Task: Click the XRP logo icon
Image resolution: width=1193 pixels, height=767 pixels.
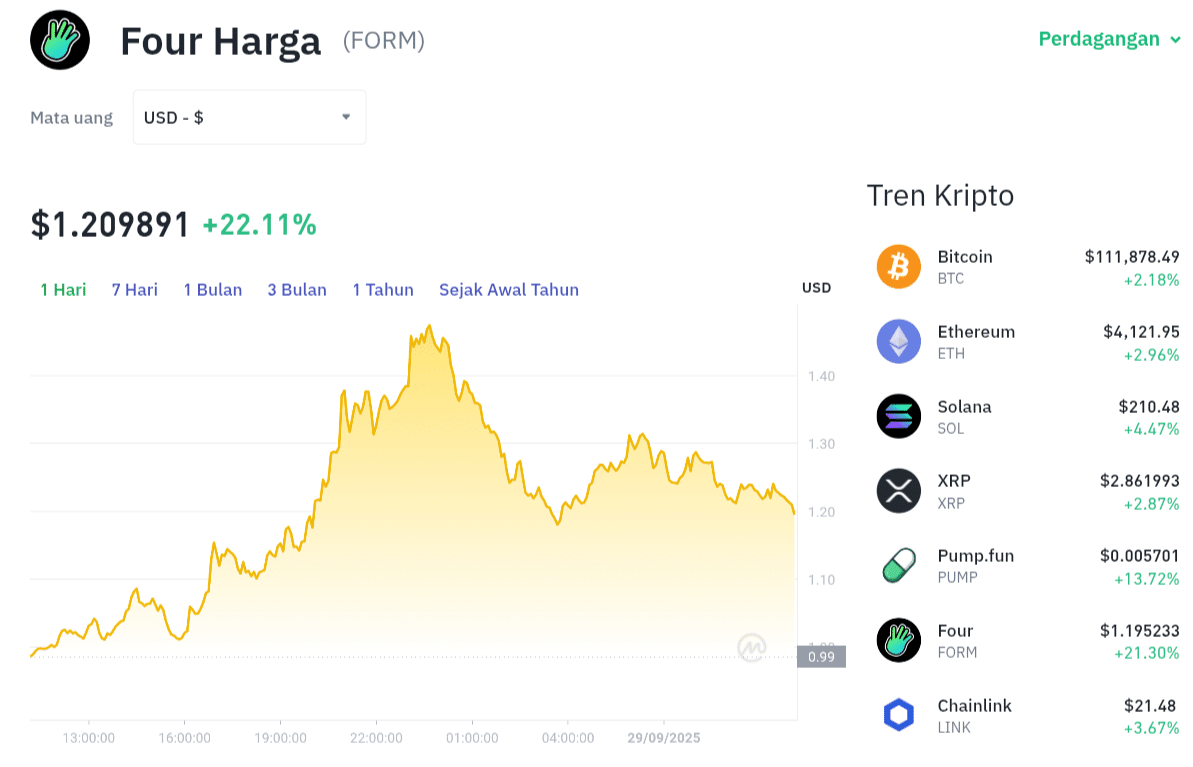Action: pyautogui.click(x=898, y=491)
